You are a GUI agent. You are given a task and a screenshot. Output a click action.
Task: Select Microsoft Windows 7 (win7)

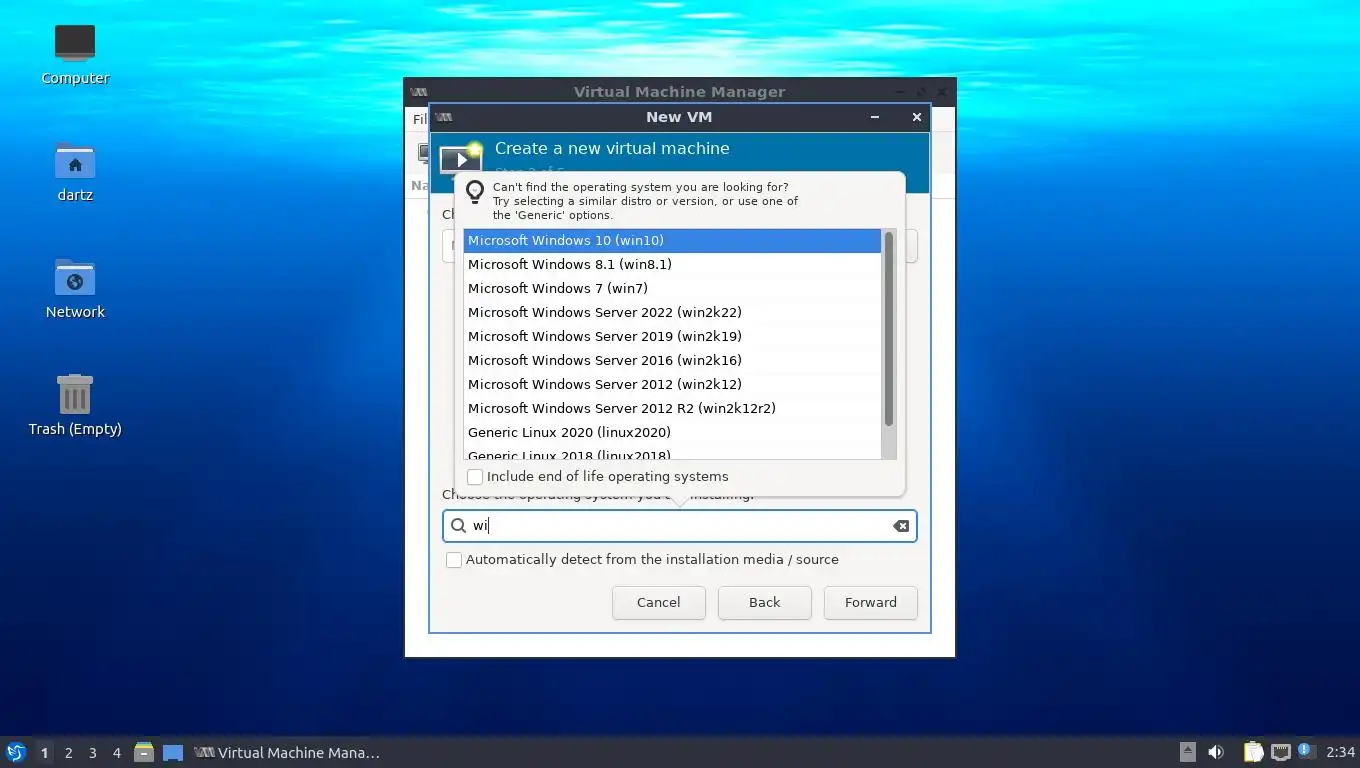click(672, 289)
